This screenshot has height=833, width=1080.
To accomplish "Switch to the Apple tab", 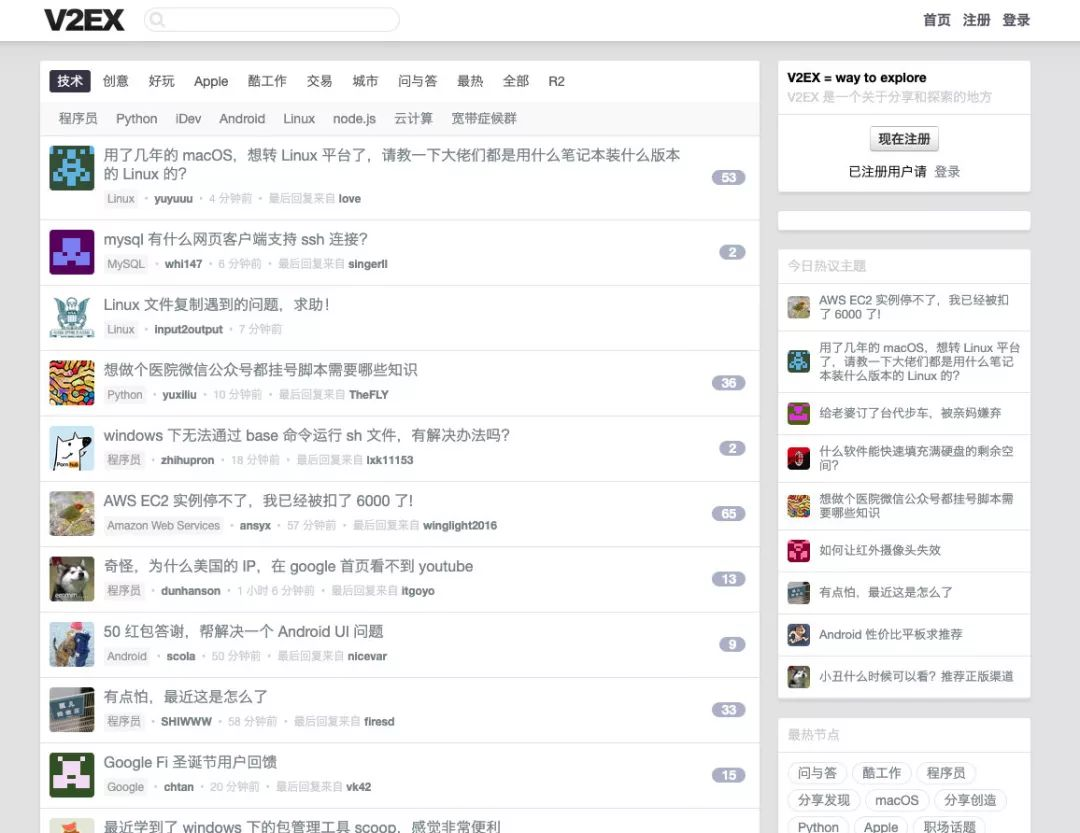I will tap(211, 81).
